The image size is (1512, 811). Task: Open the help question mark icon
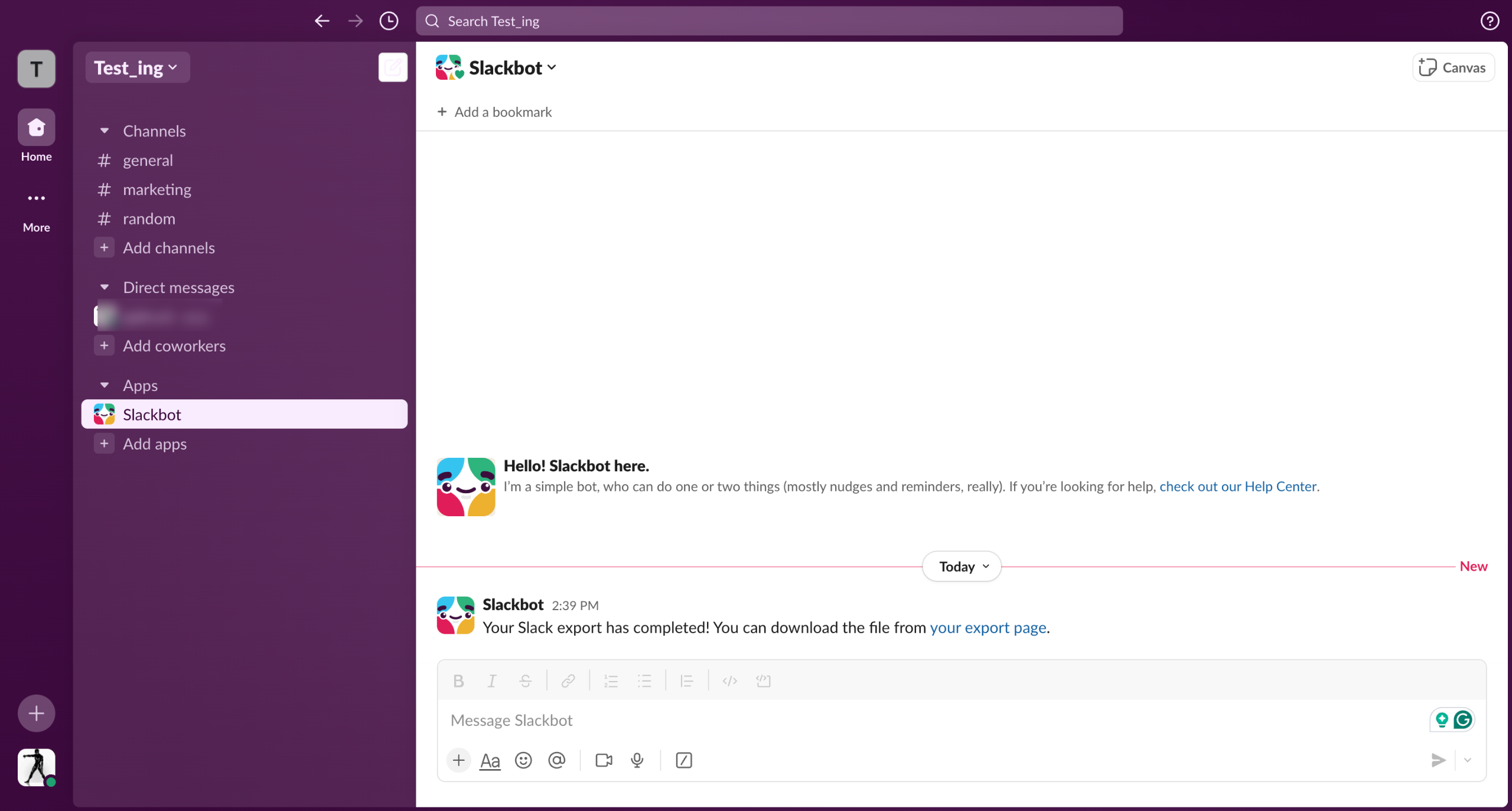tap(1490, 21)
